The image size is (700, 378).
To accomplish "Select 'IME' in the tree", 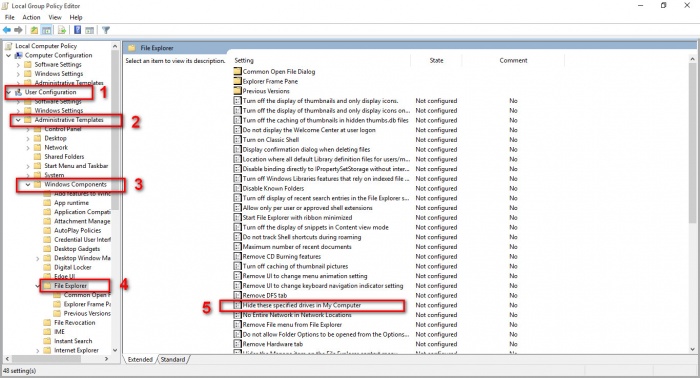I will coord(59,332).
